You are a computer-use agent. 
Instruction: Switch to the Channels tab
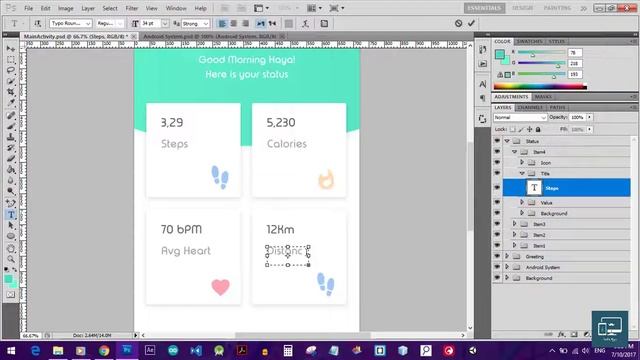tap(530, 107)
